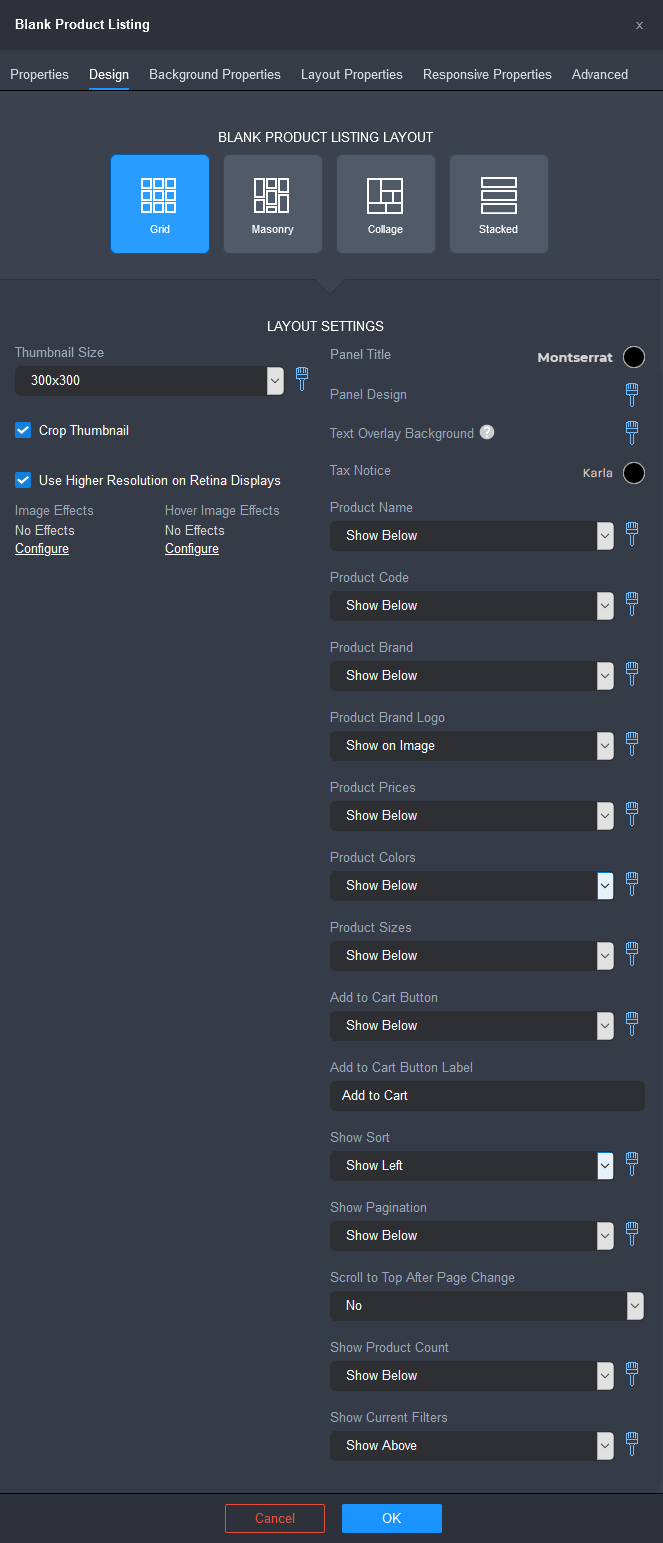Open the Add to Cart Button dropdown
This screenshot has height=1543, width=663.
(472, 1026)
